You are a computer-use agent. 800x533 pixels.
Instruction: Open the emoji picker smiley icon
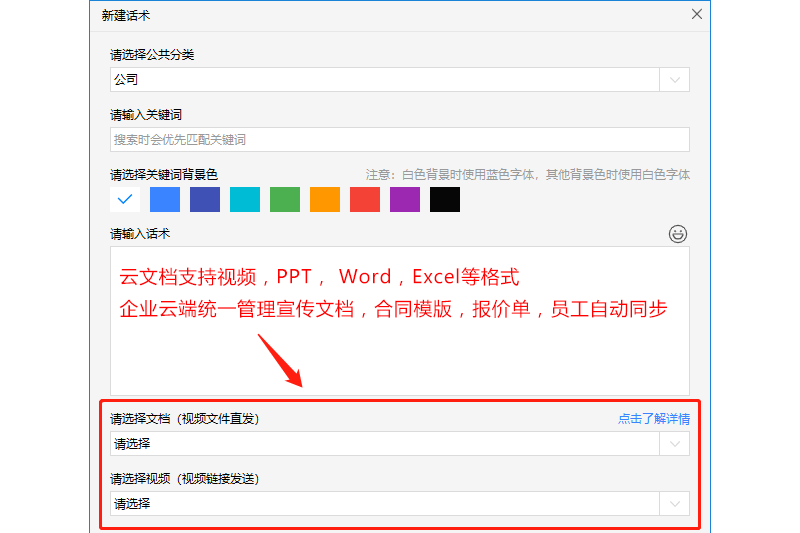(x=678, y=234)
